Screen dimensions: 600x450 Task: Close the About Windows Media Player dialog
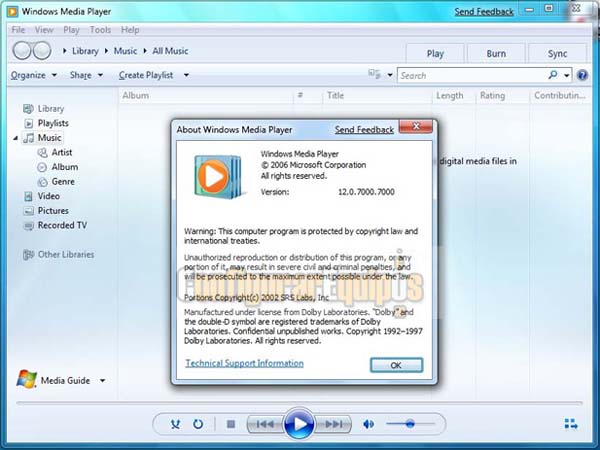point(416,126)
